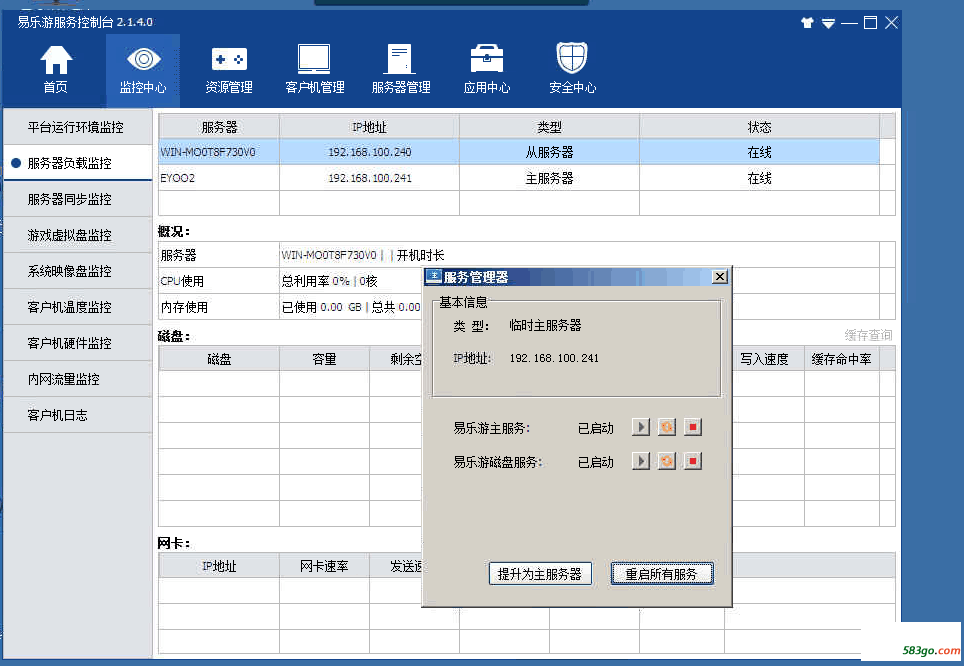Click the 缓存查询 link
The image size is (966, 666).
868,335
